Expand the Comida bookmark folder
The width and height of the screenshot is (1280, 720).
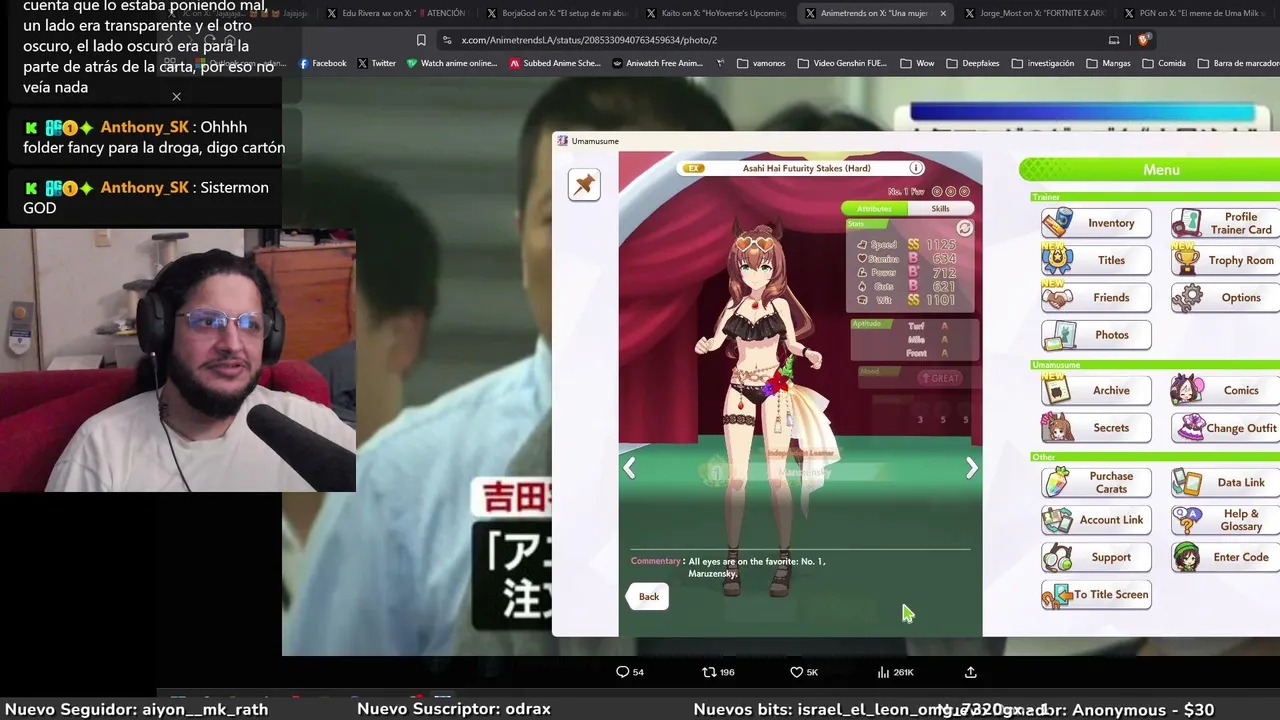1164,63
